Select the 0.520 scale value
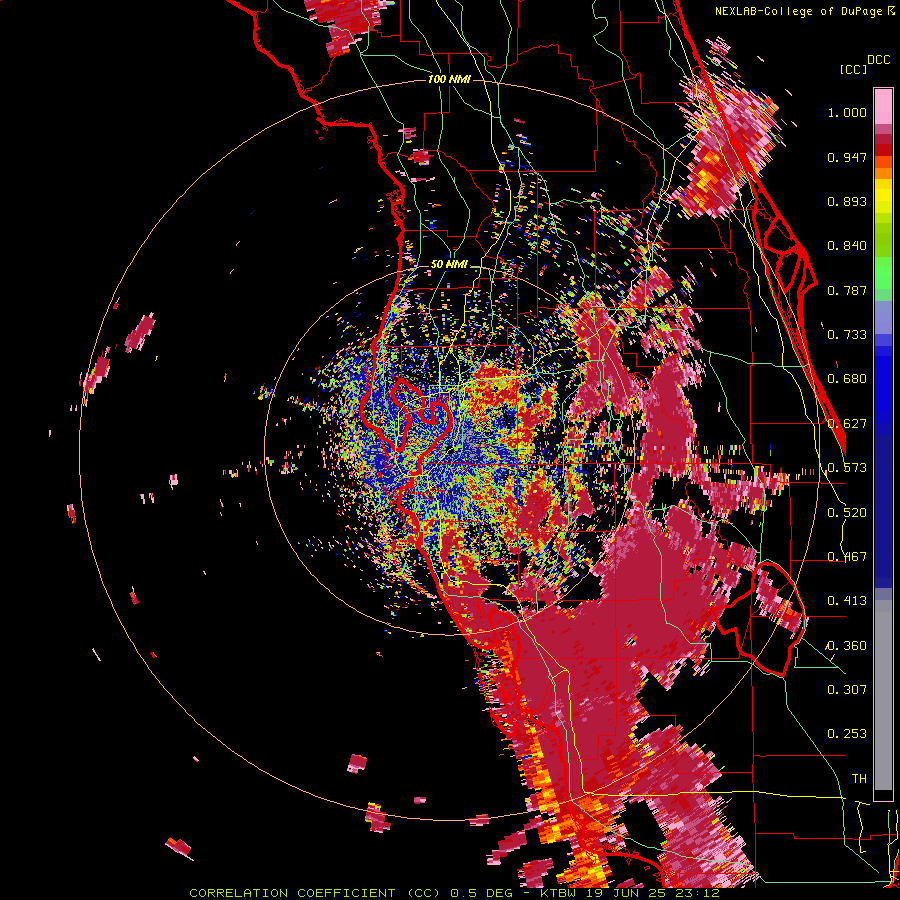The height and width of the screenshot is (900, 900). [x=847, y=513]
